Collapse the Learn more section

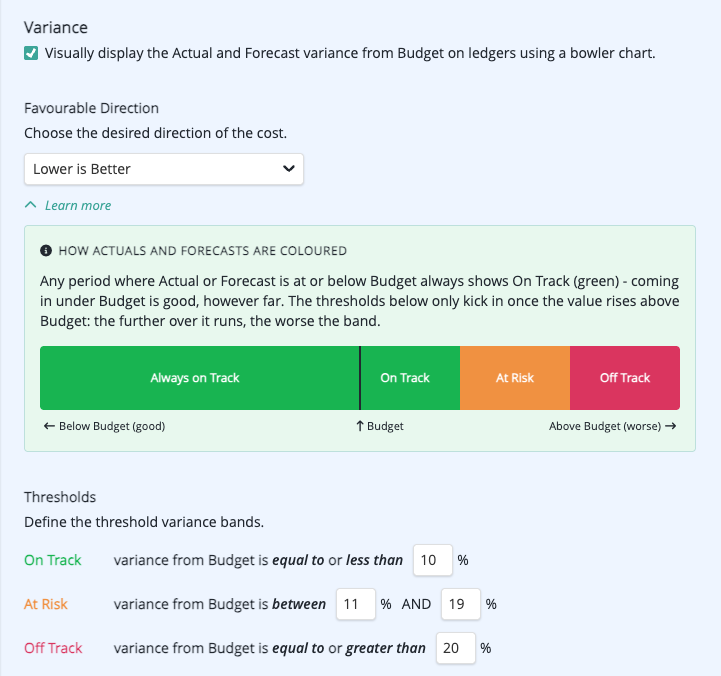[x=78, y=205]
